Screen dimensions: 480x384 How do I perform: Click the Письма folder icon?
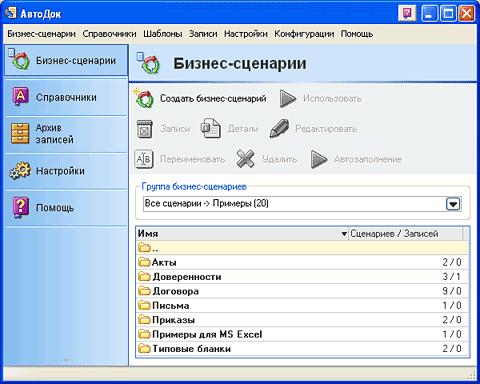tap(144, 305)
